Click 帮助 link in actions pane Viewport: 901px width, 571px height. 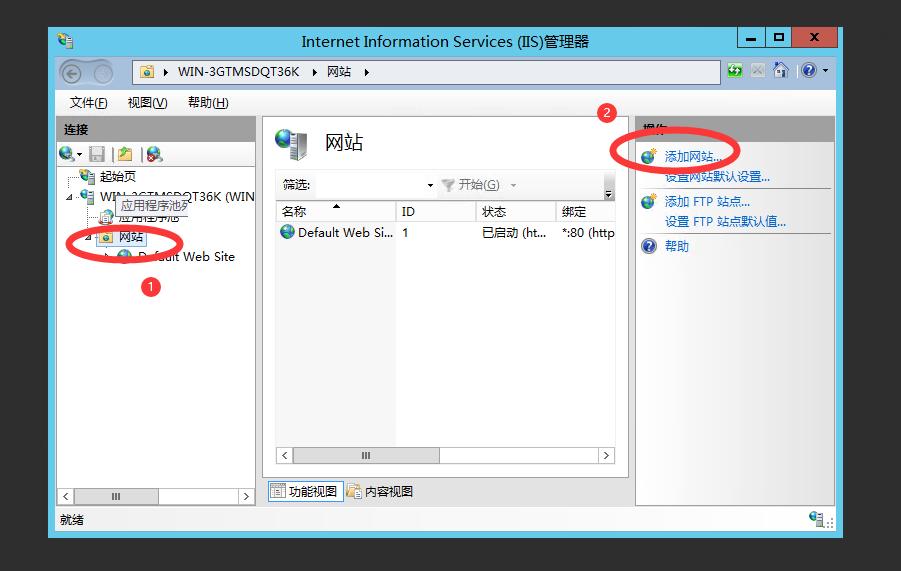coord(677,246)
